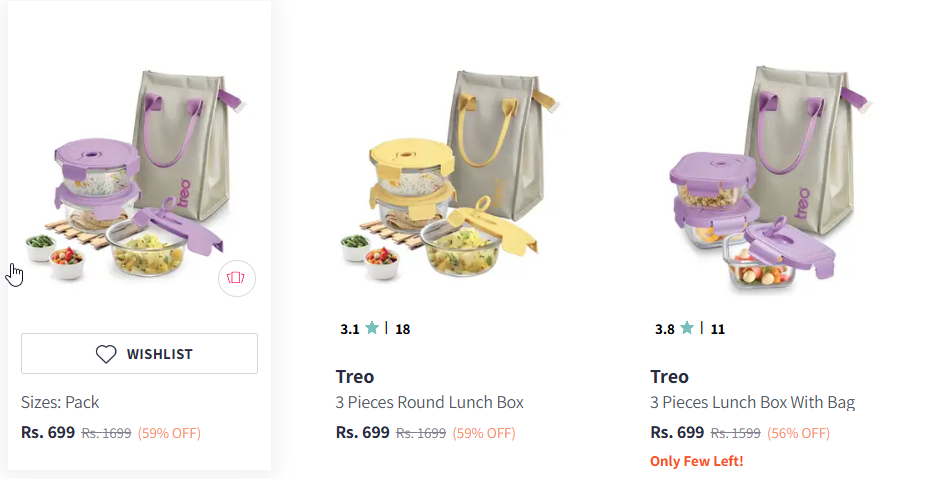Open the '3 Pieces Round Lunch Box' title
Viewport: 938px width, 479px height.
[430, 403]
